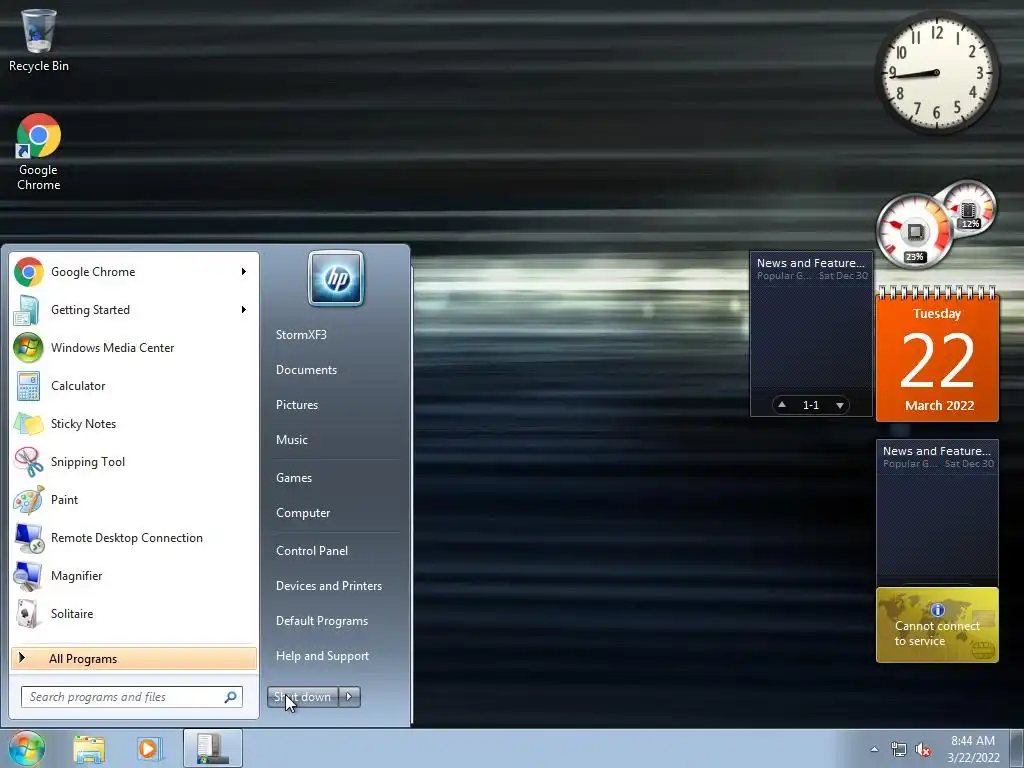The image size is (1024, 768).
Task: Click the Show desktop strip on the taskbar
Action: [x=1017, y=748]
